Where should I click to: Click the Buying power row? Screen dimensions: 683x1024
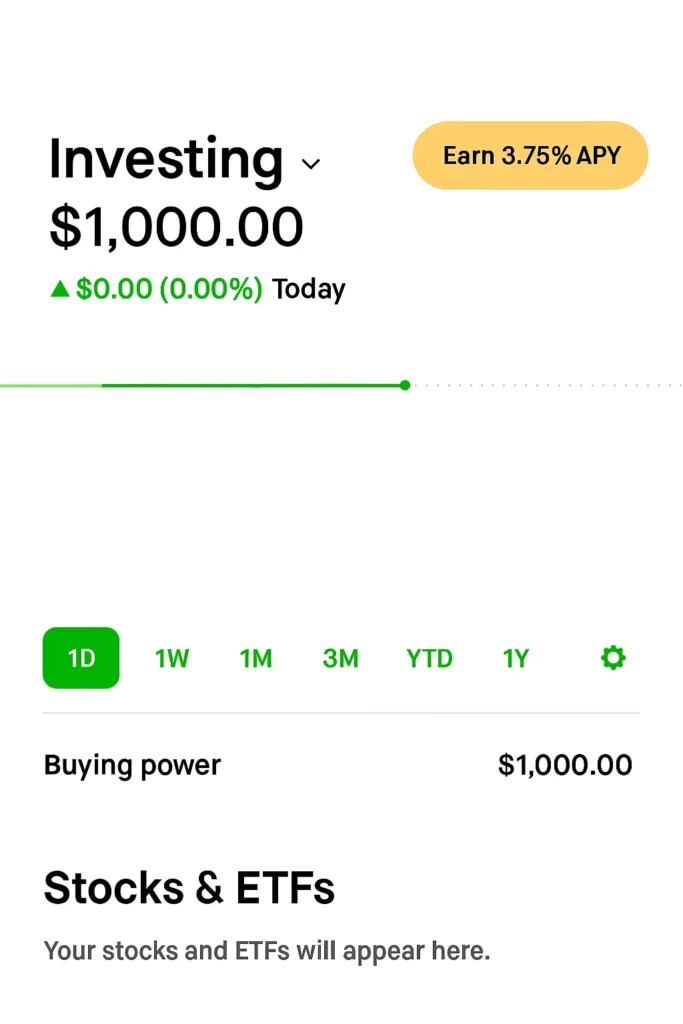(131, 764)
